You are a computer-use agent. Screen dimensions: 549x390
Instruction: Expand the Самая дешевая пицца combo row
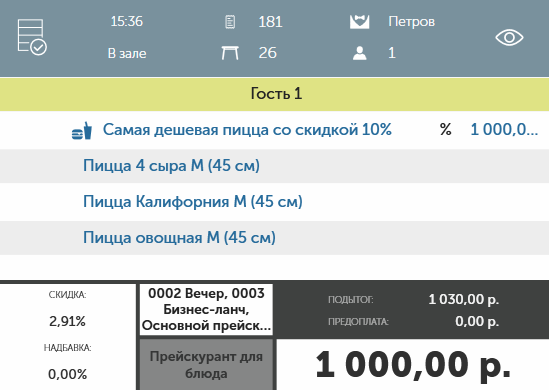[274, 130]
